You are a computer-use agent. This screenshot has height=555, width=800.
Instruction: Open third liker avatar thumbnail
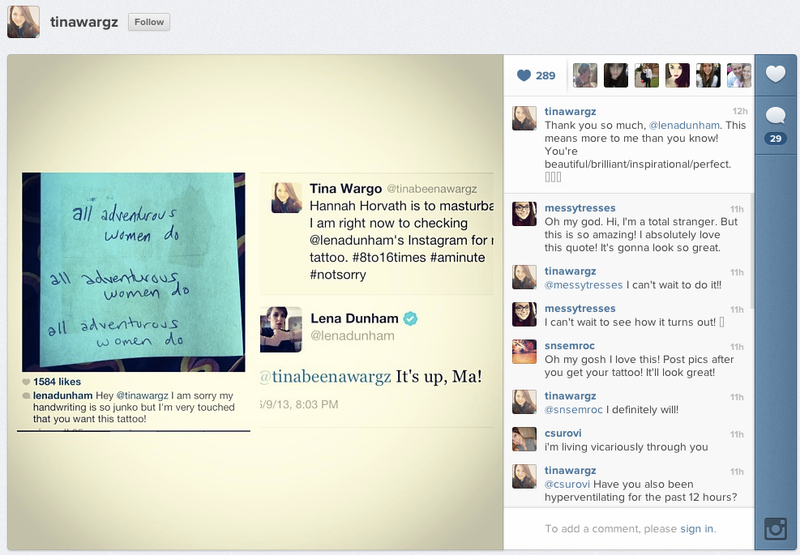(x=646, y=75)
